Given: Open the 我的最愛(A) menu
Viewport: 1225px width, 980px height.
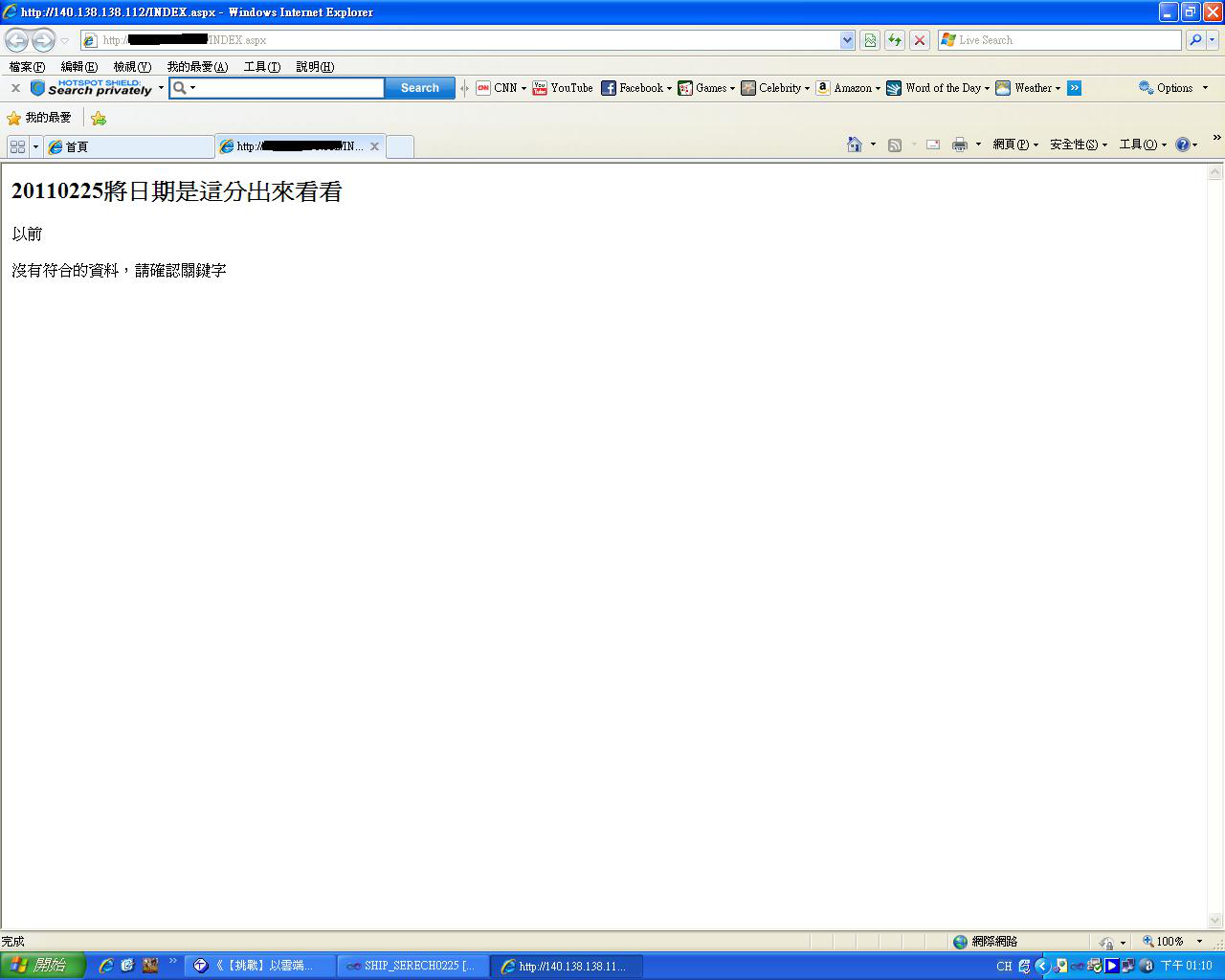Looking at the screenshot, I should coord(197,67).
